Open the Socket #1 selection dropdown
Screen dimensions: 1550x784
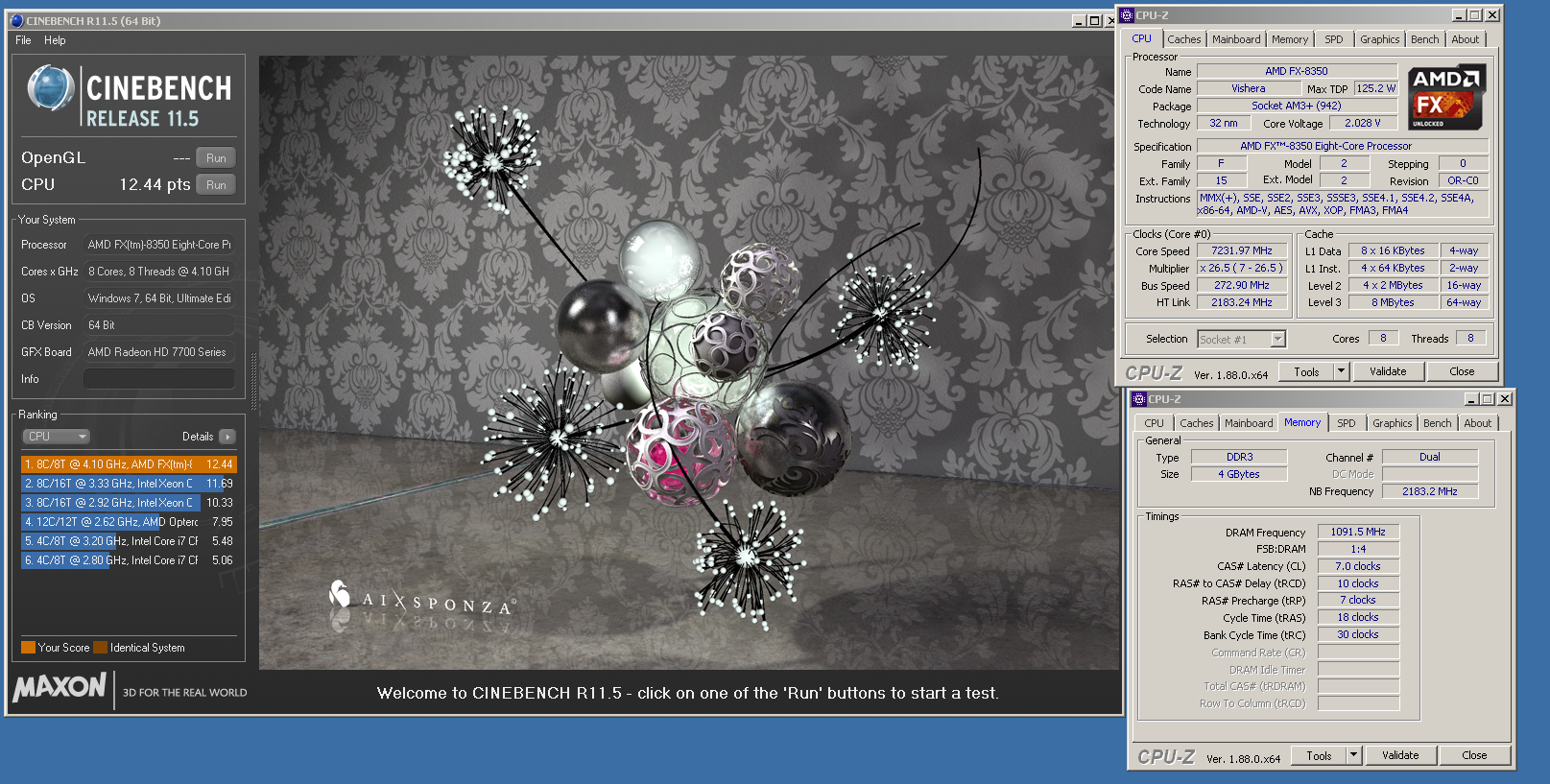point(1241,339)
